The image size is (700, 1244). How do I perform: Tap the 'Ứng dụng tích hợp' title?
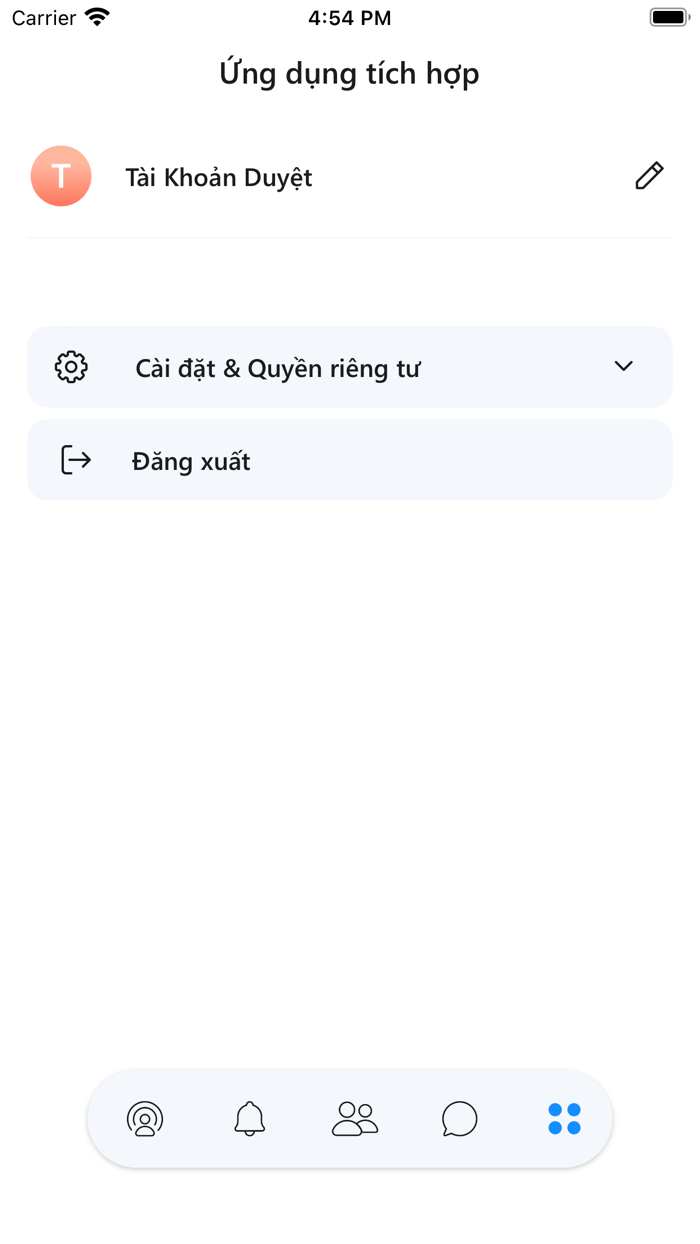[349, 73]
